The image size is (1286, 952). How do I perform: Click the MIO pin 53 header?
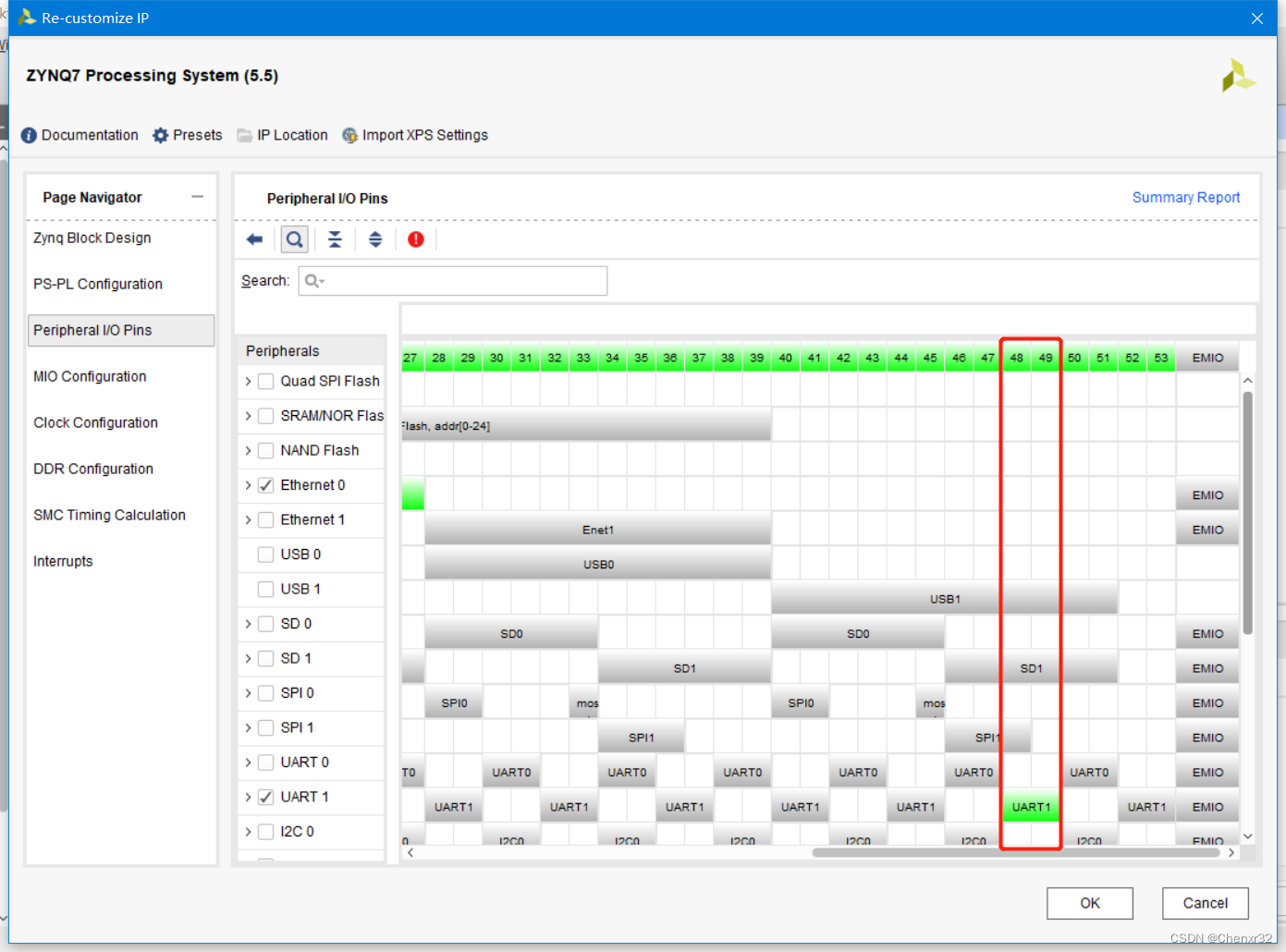(1160, 358)
